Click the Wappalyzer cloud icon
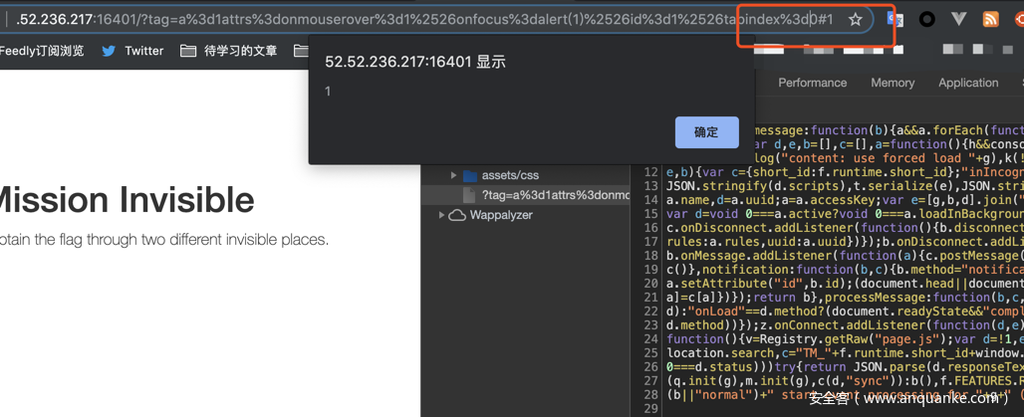 tap(456, 215)
